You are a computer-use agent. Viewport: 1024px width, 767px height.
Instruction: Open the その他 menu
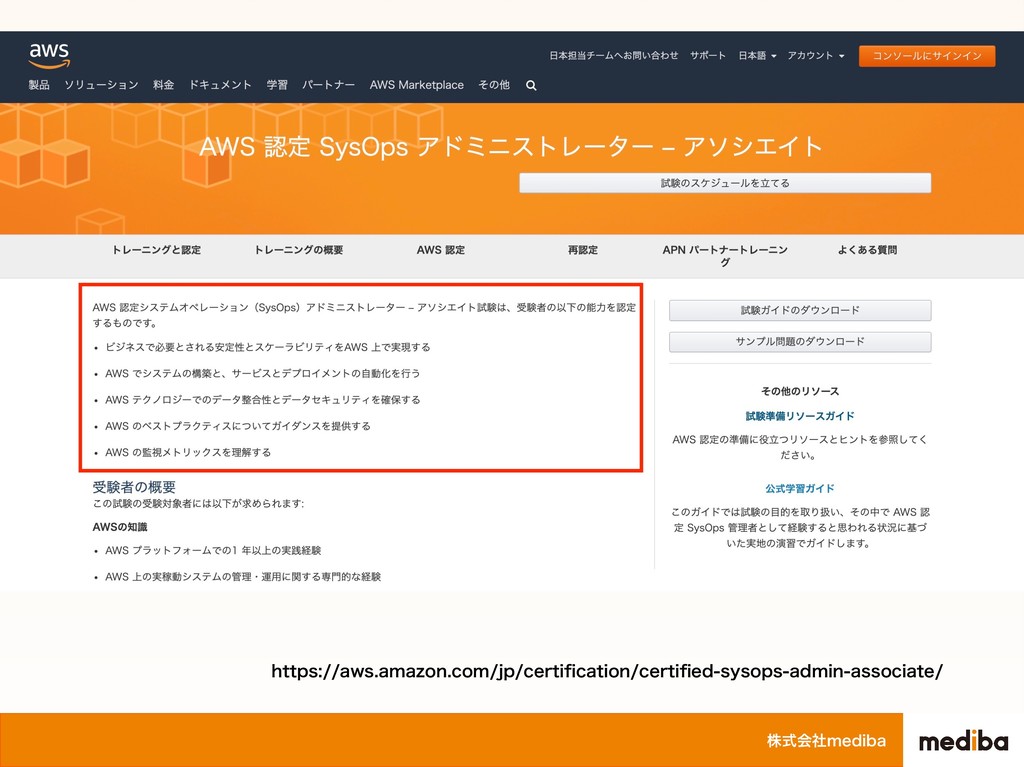tap(494, 85)
